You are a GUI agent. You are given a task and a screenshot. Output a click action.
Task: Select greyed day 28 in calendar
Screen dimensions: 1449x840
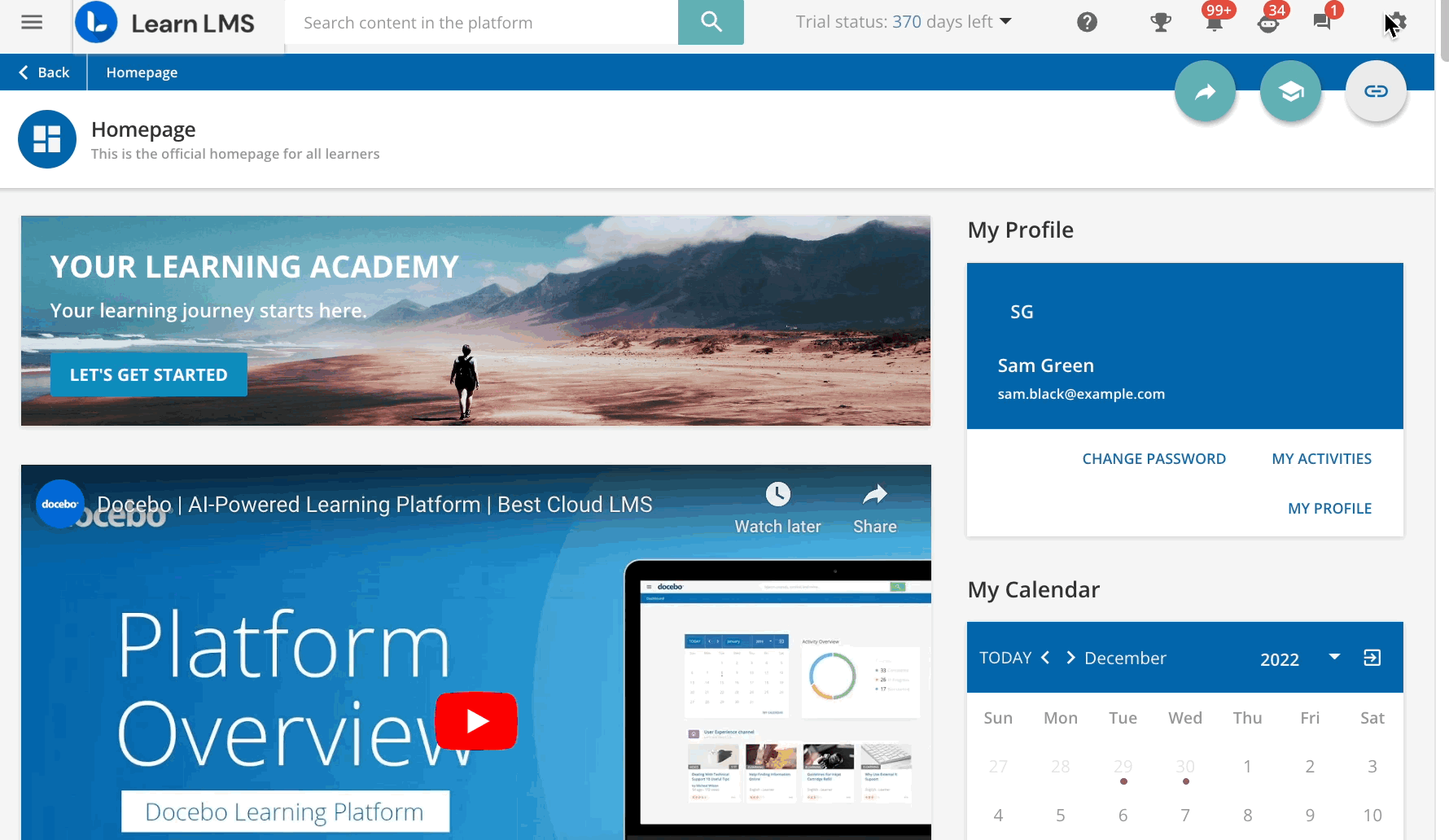[x=1060, y=766]
